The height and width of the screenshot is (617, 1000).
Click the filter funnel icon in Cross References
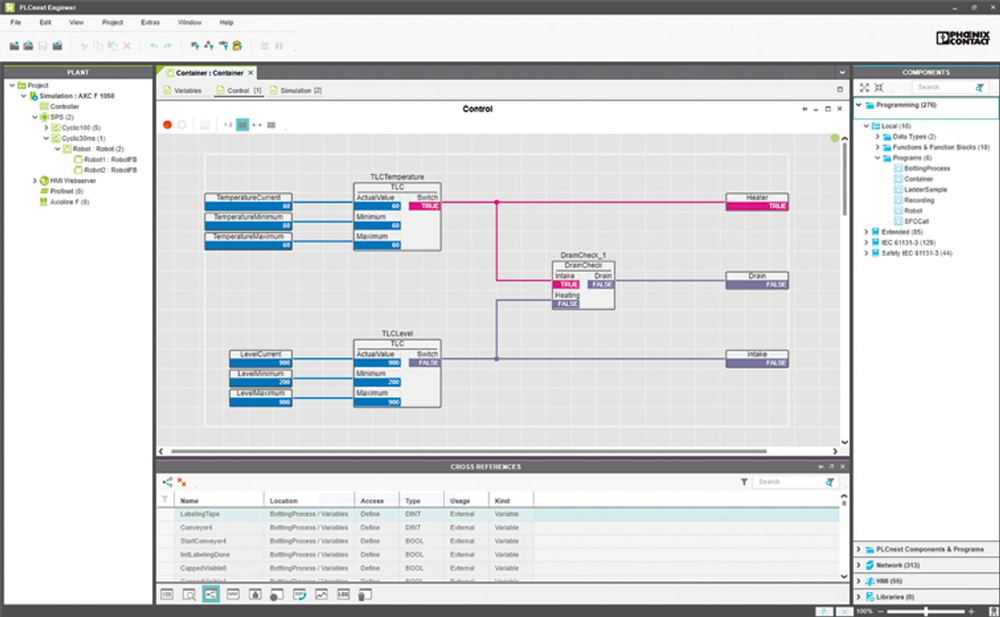(x=744, y=482)
